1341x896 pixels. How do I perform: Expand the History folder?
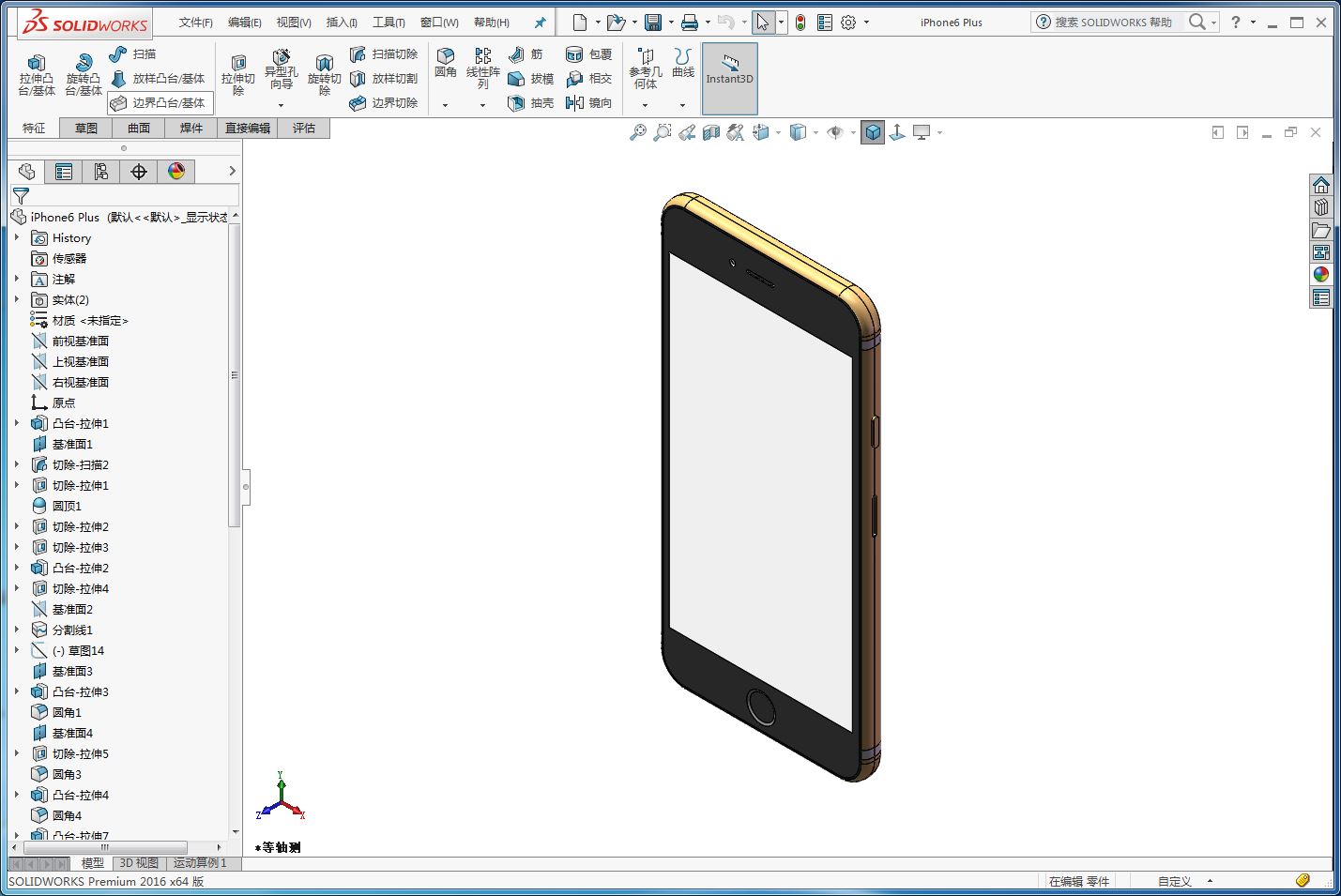click(x=17, y=238)
